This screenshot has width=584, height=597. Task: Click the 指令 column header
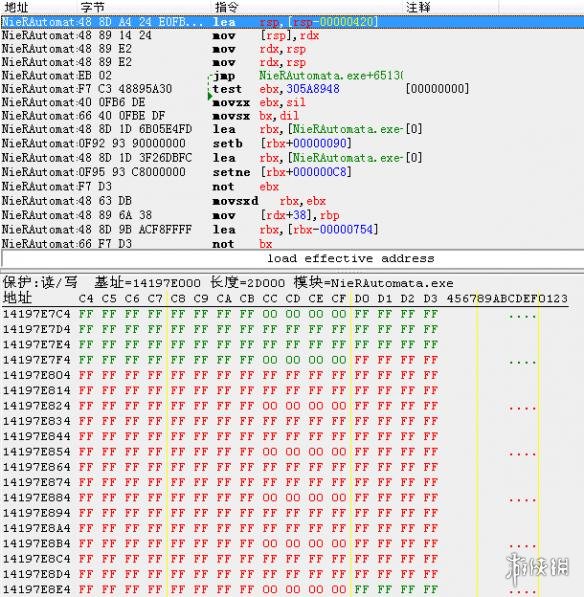(227, 7)
